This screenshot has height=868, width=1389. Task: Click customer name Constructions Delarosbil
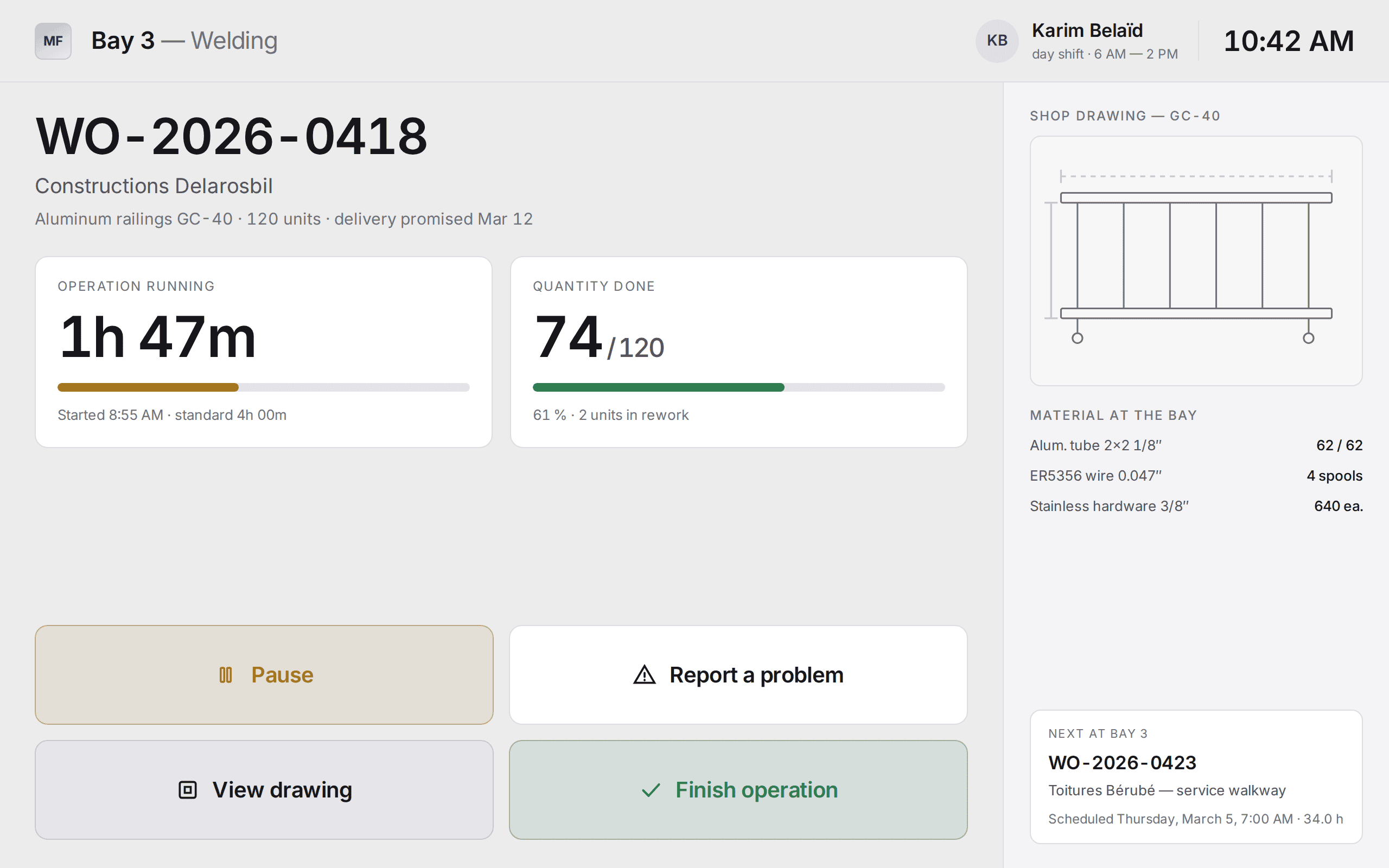pos(154,186)
